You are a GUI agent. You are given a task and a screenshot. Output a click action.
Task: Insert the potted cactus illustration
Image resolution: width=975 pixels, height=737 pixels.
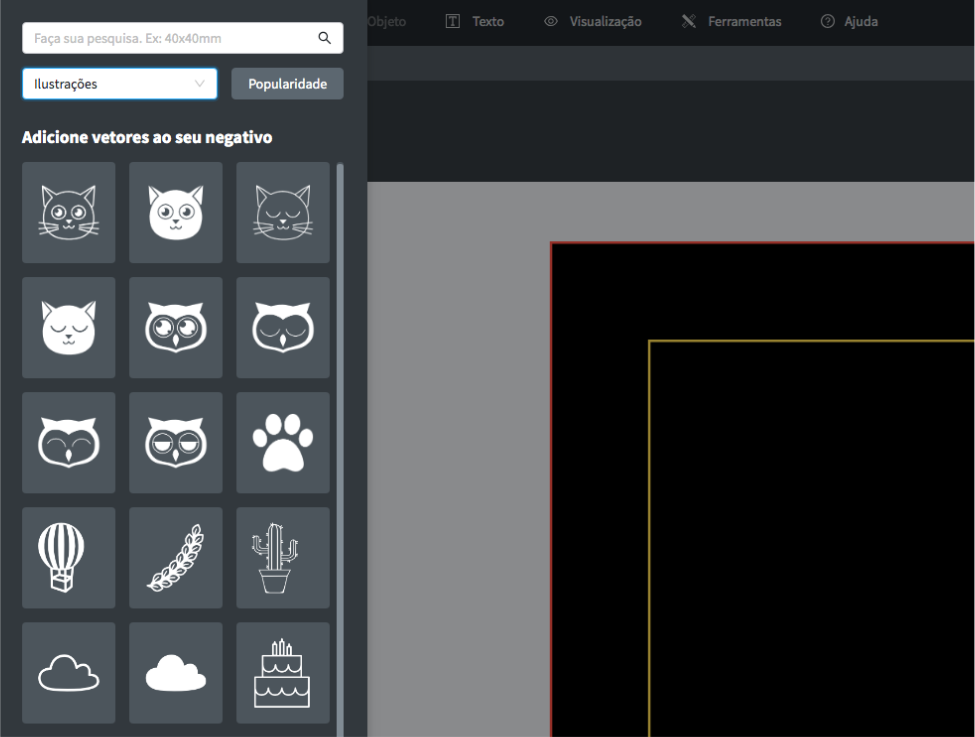point(282,558)
